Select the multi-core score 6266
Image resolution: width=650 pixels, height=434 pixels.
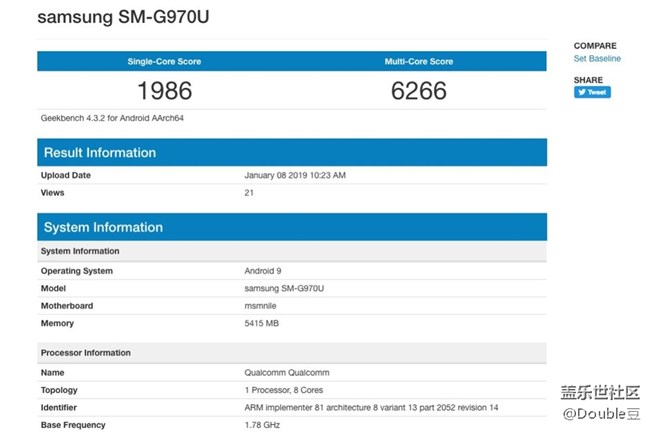pos(419,90)
